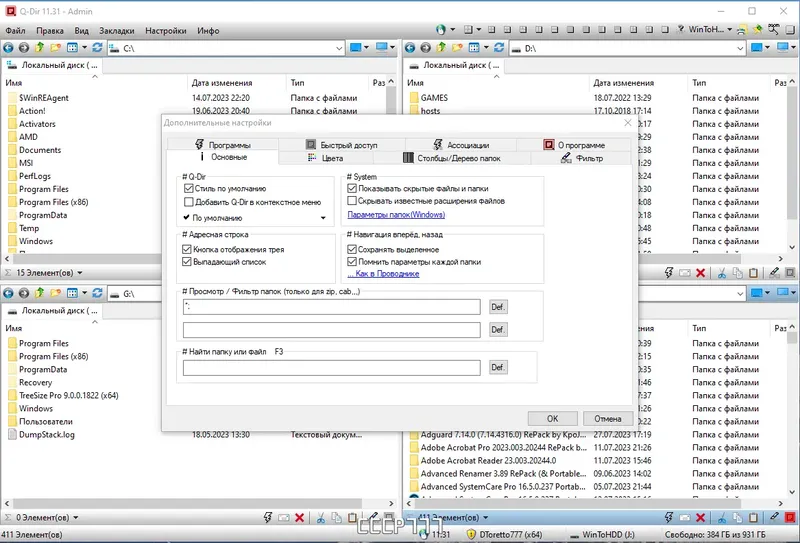Click the red delete X under the D:\ pane
This screenshot has height=543, width=800.
701,273
